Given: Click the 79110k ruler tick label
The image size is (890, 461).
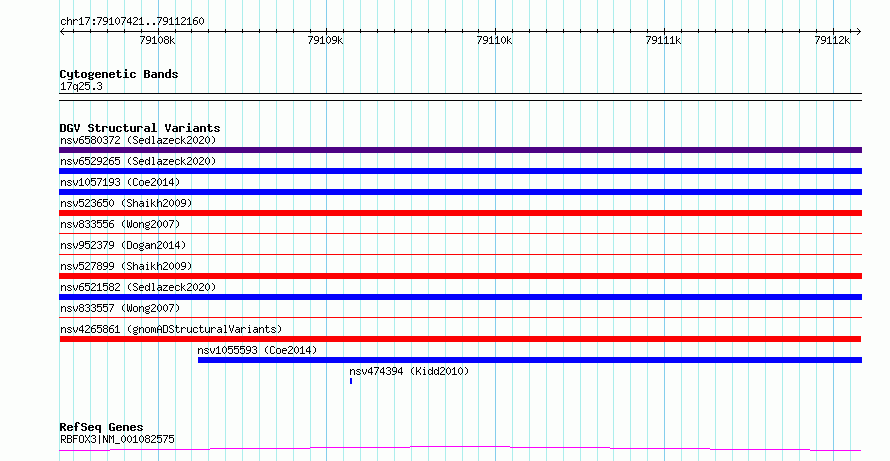Looking at the screenshot, I should [x=494, y=40].
